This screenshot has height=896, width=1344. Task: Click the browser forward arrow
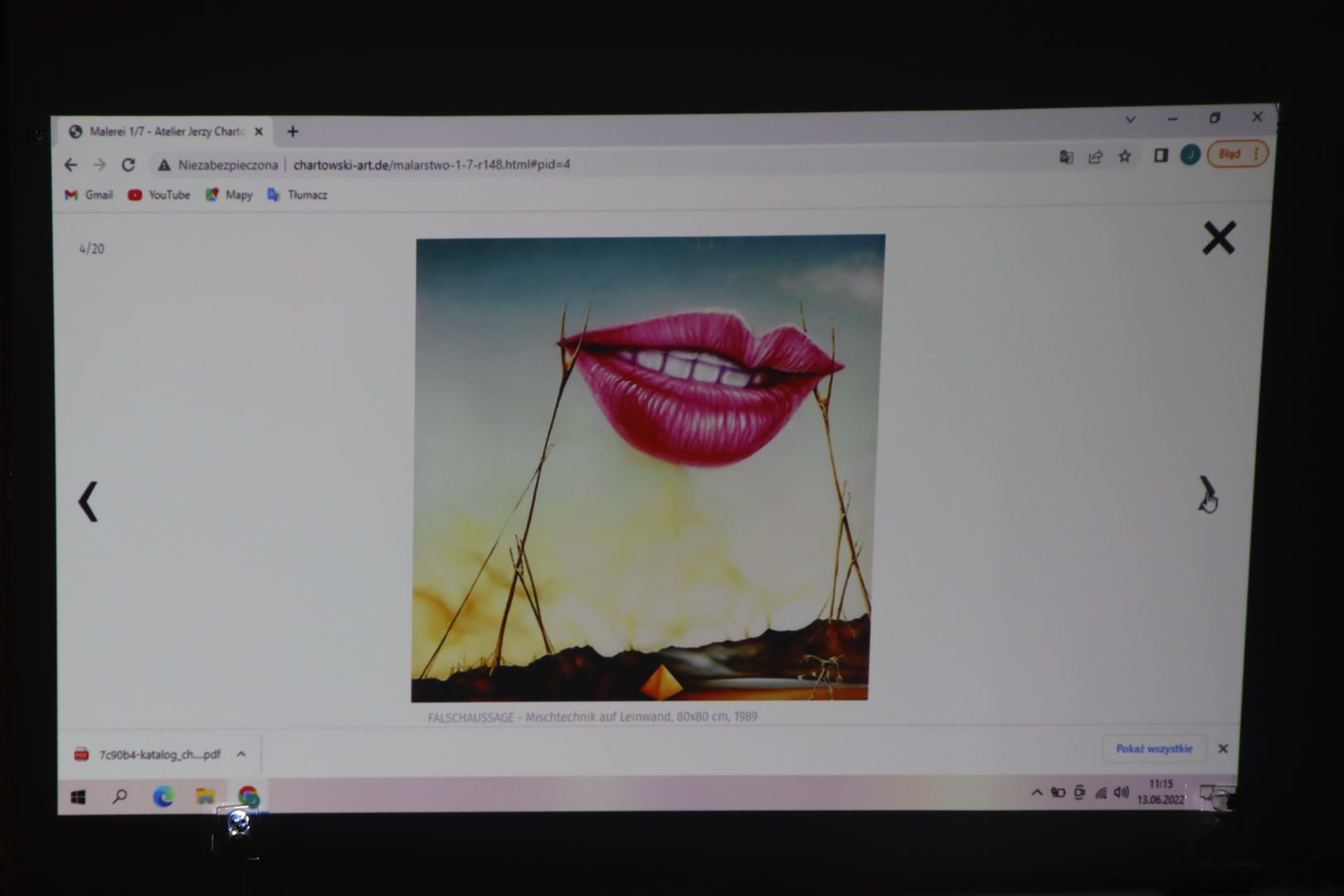click(100, 165)
